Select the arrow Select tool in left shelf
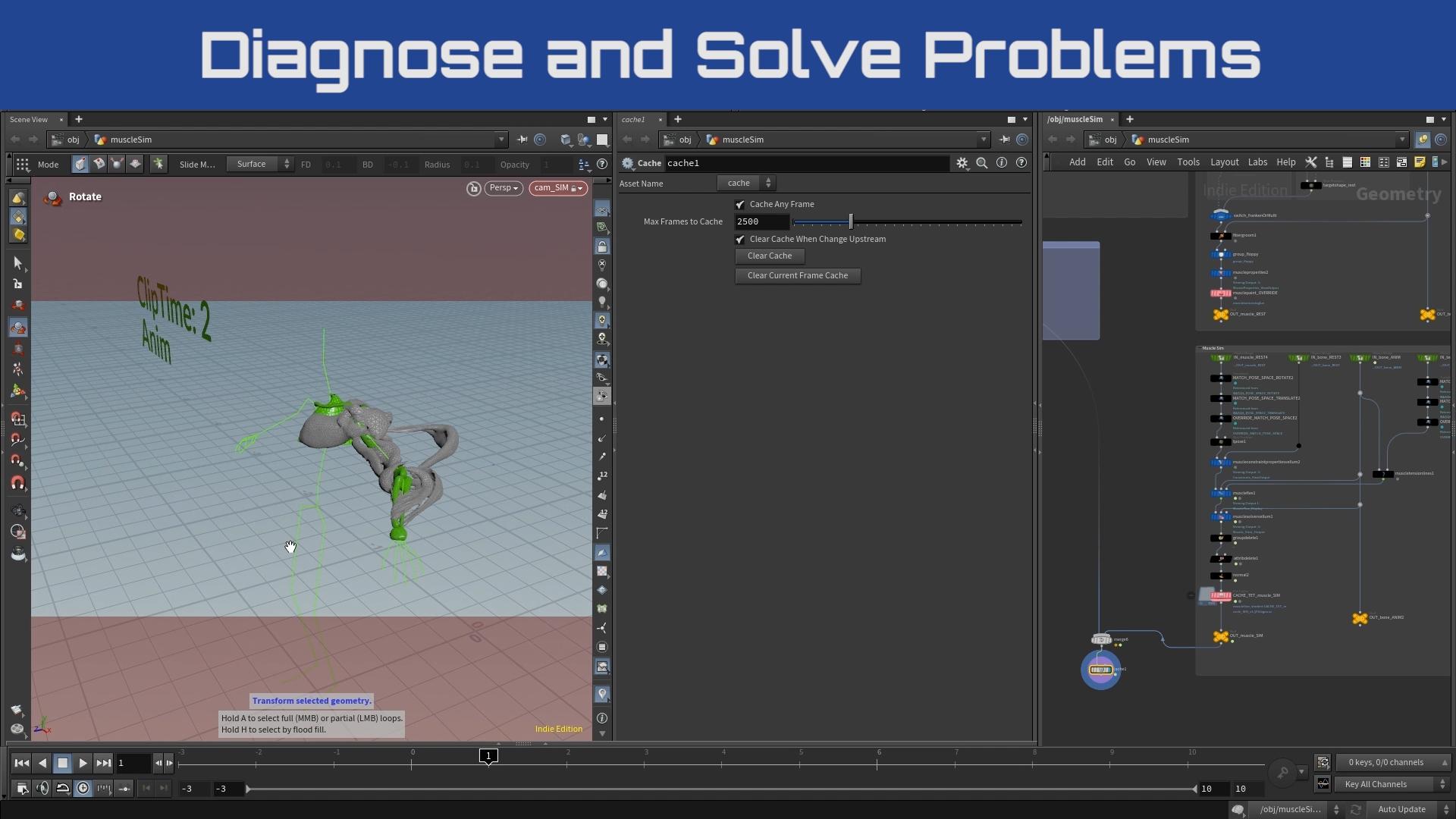The height and width of the screenshot is (819, 1456). coord(18,262)
